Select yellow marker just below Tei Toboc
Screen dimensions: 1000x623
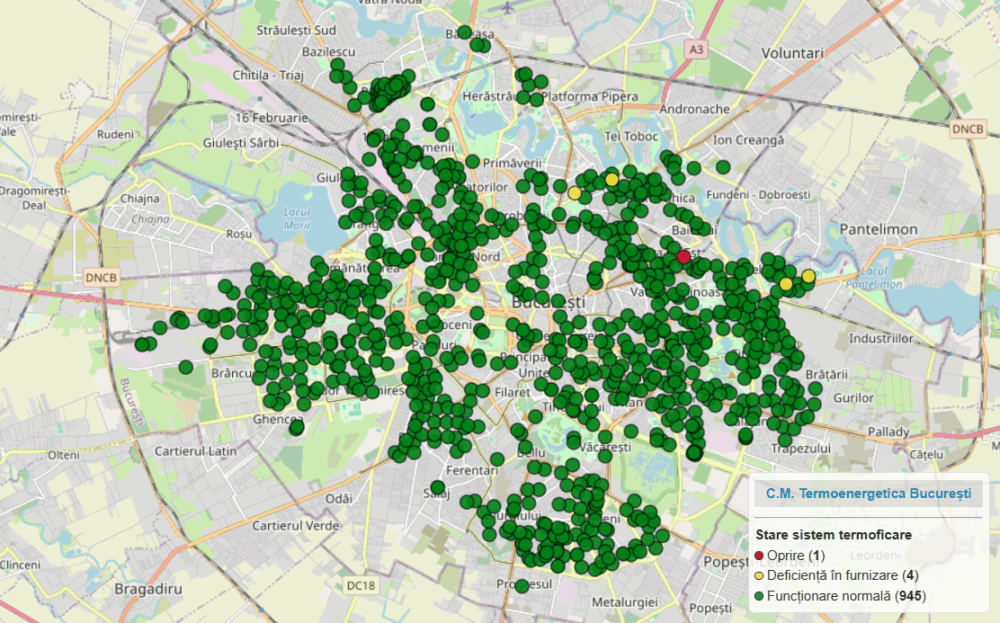(611, 179)
